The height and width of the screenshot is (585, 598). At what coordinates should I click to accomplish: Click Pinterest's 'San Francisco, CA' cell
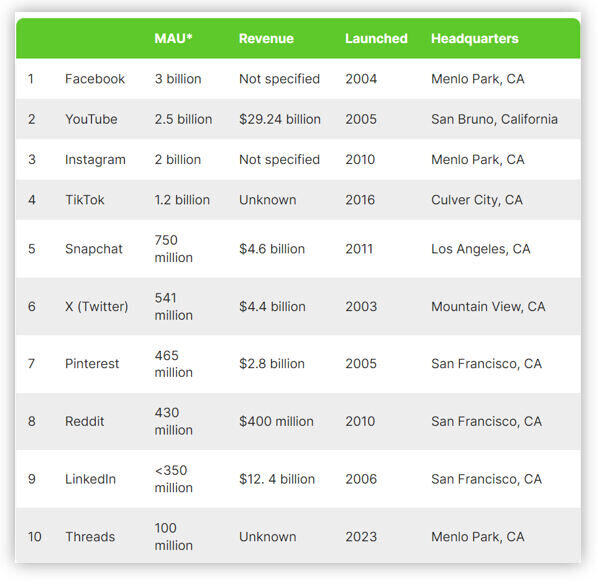(486, 364)
